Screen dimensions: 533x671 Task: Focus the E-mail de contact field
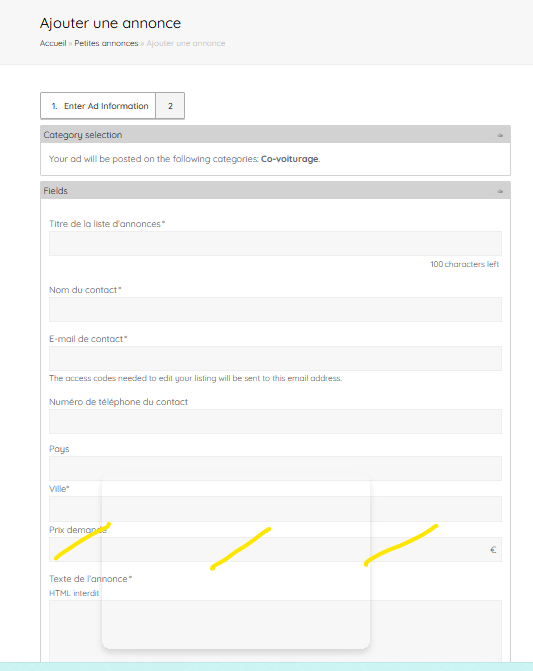click(x=275, y=358)
